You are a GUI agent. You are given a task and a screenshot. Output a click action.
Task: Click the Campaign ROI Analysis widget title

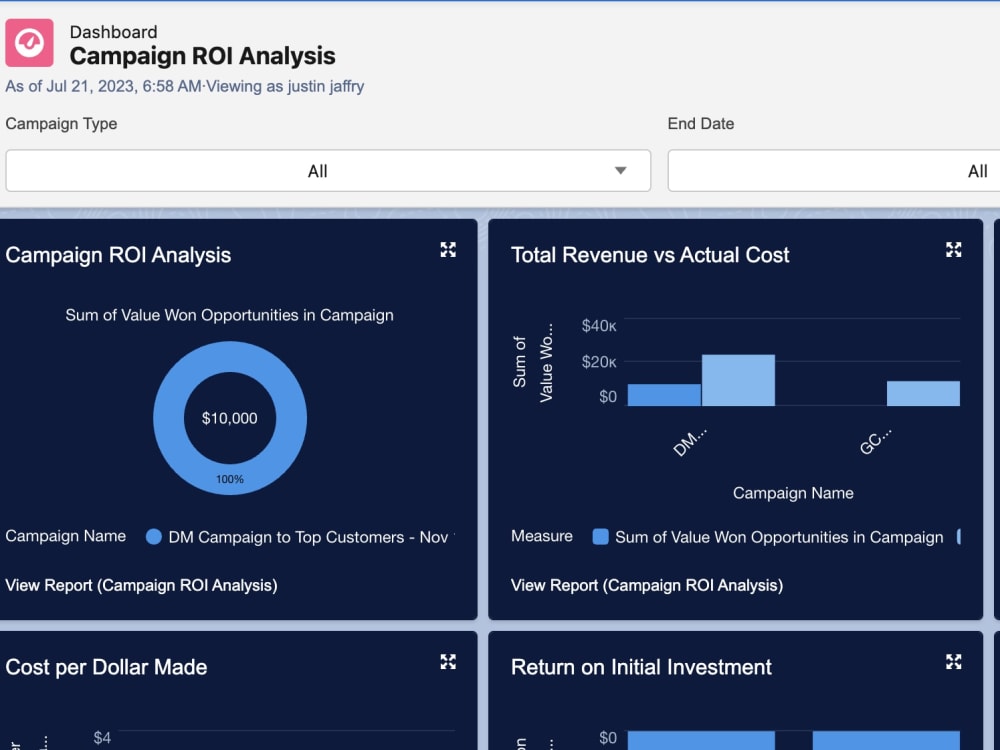(118, 255)
